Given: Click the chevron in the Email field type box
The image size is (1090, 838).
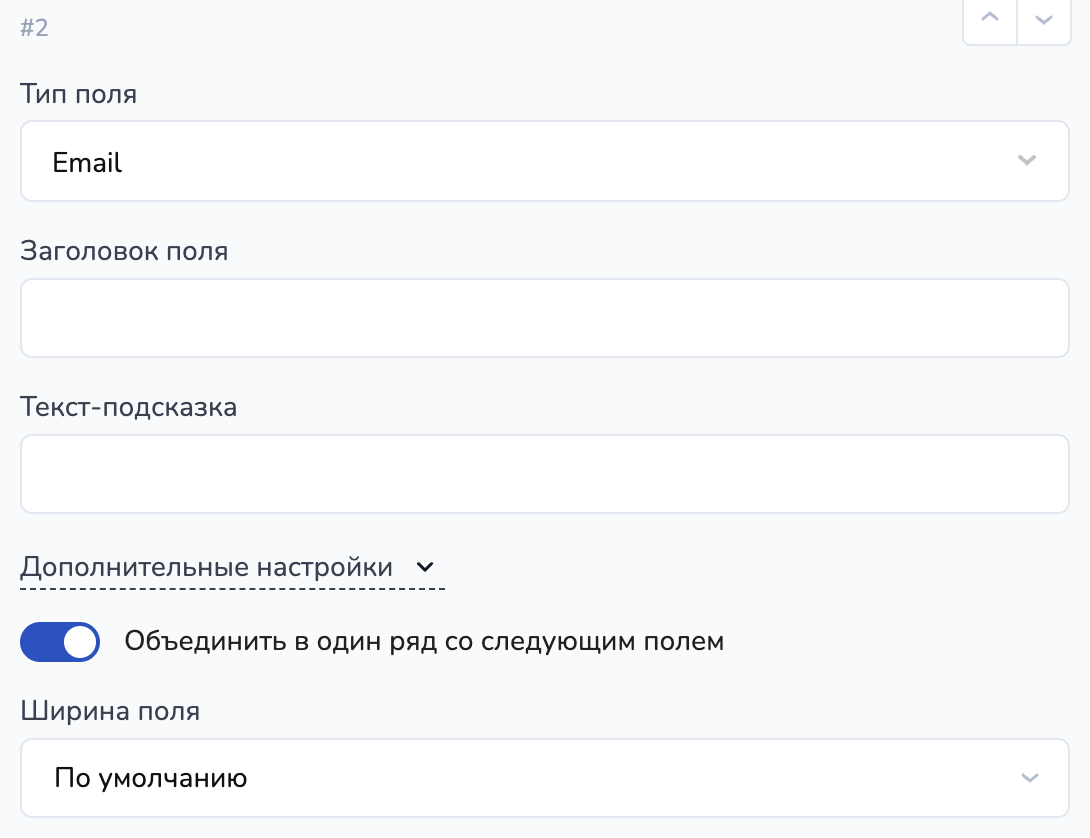Looking at the screenshot, I should tap(1027, 161).
